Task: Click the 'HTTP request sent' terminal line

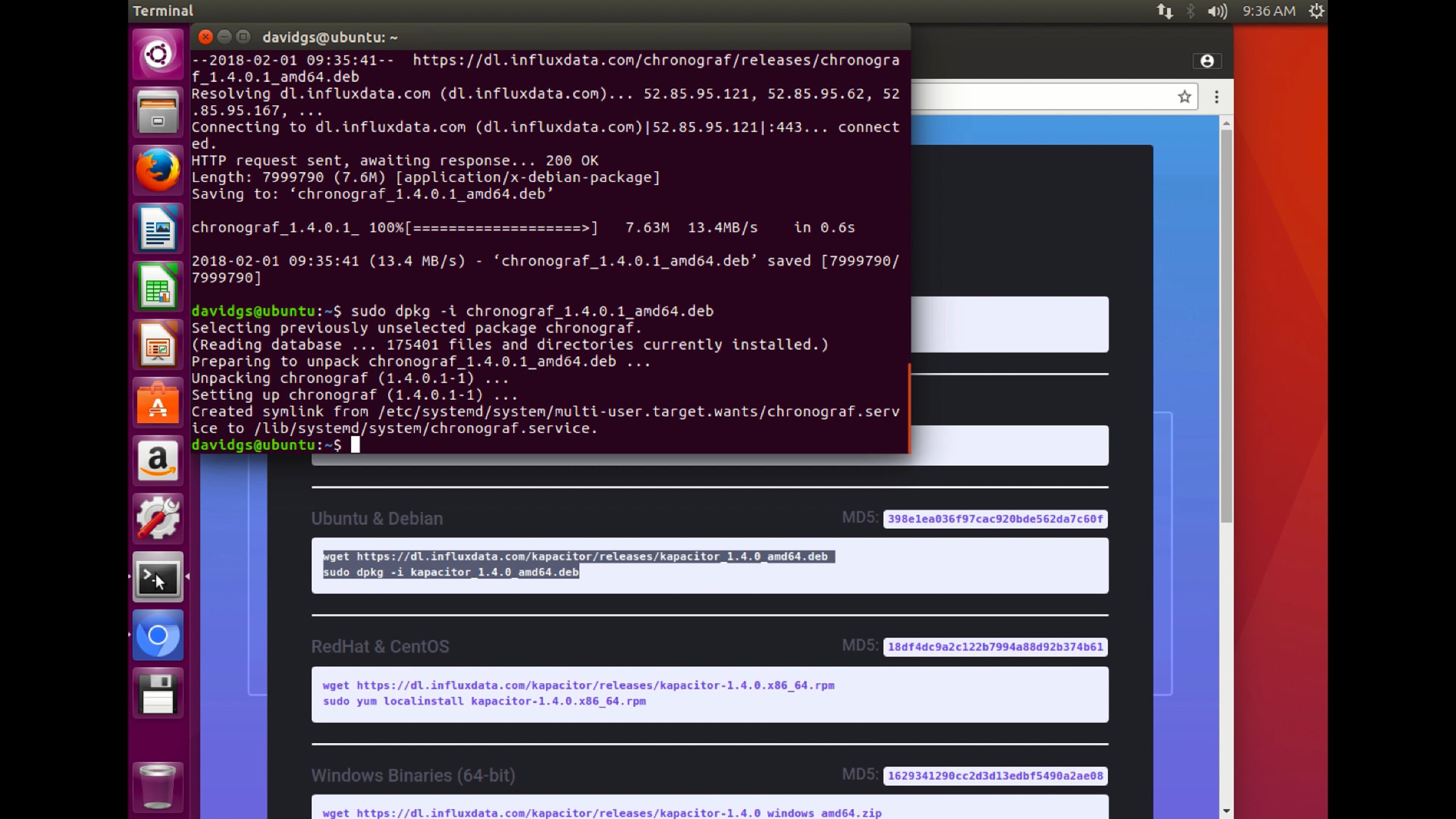Action: [x=395, y=161]
